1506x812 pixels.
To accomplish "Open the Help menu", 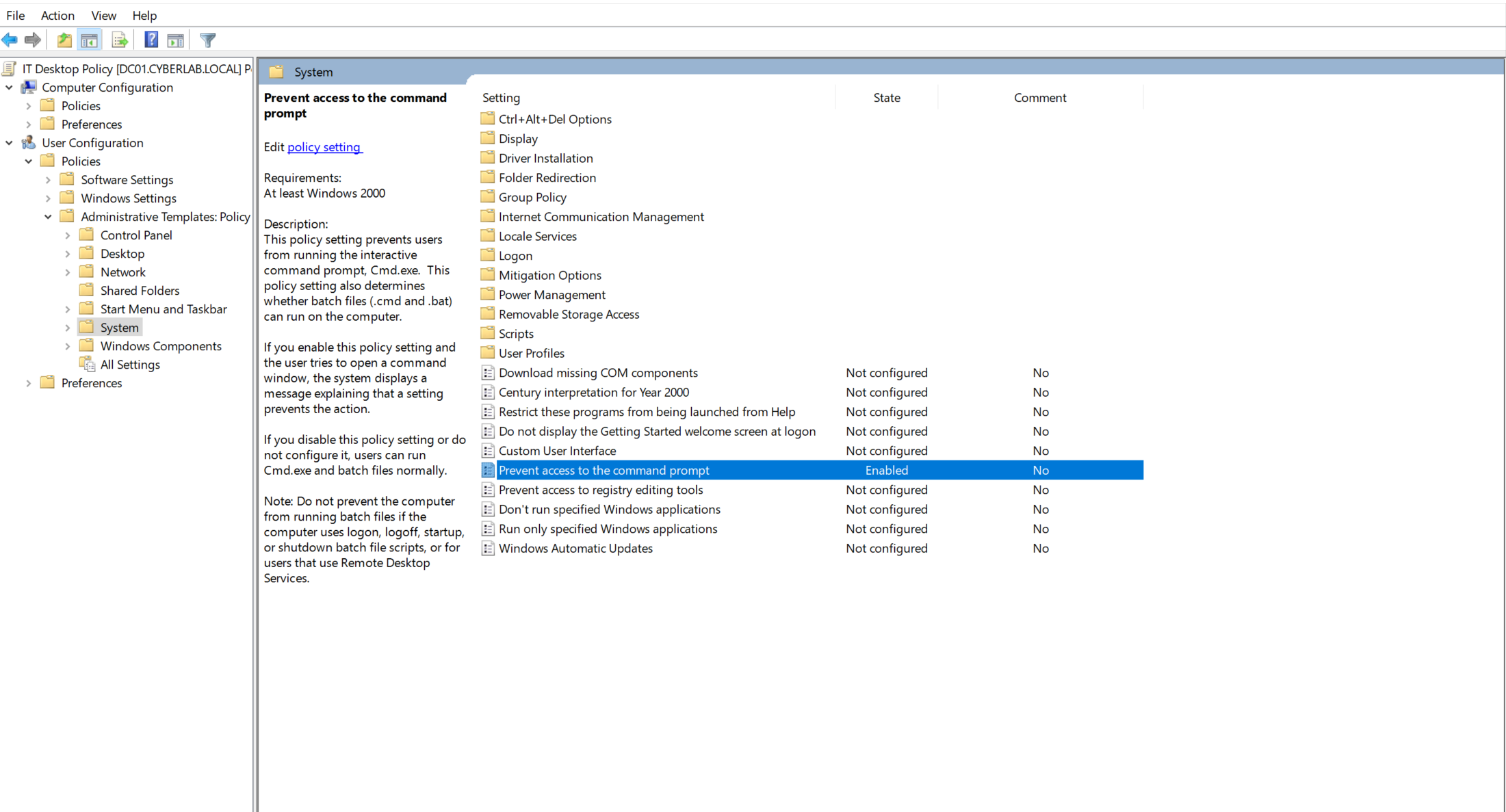I will [144, 15].
